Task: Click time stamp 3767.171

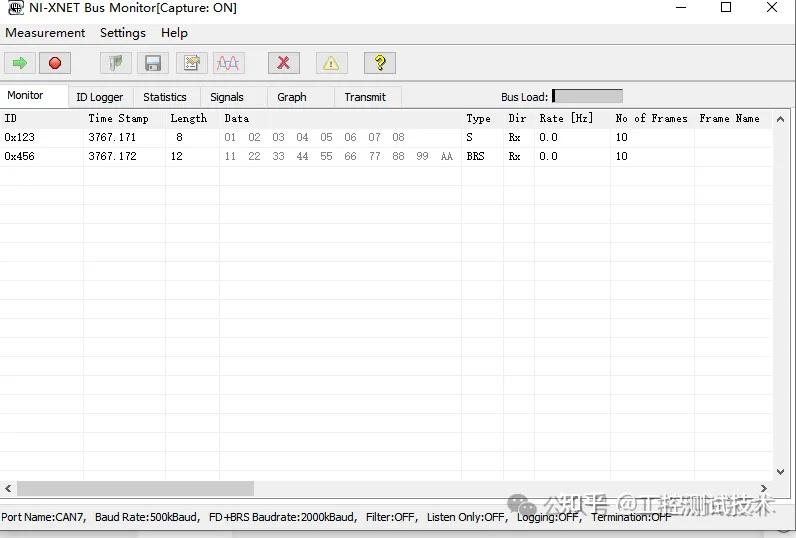Action: pos(112,138)
